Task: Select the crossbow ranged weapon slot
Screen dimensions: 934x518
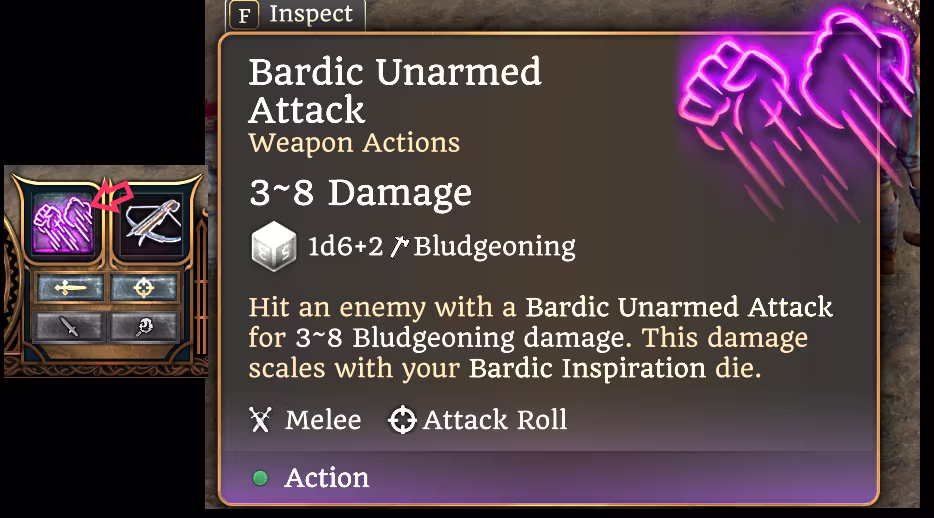Action: (x=152, y=223)
